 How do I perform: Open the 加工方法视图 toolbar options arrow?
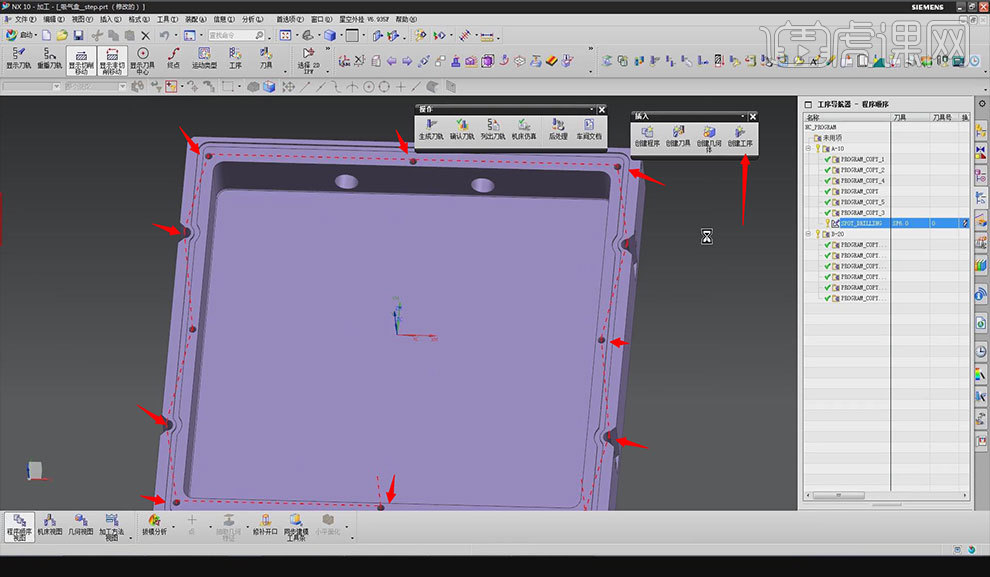(x=131, y=538)
